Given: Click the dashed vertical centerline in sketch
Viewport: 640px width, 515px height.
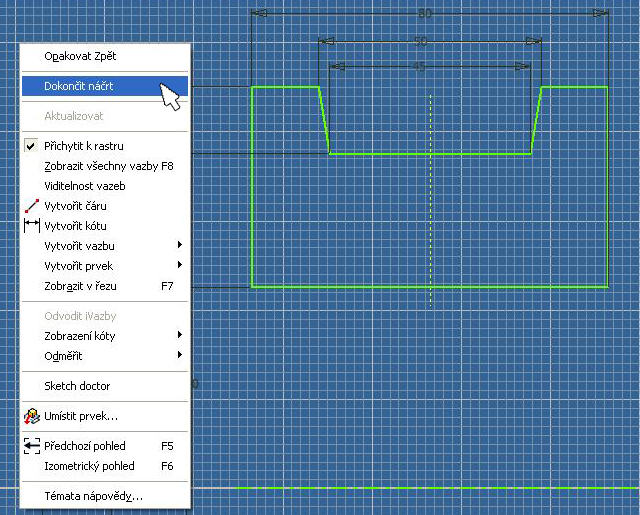Looking at the screenshot, I should (x=431, y=201).
